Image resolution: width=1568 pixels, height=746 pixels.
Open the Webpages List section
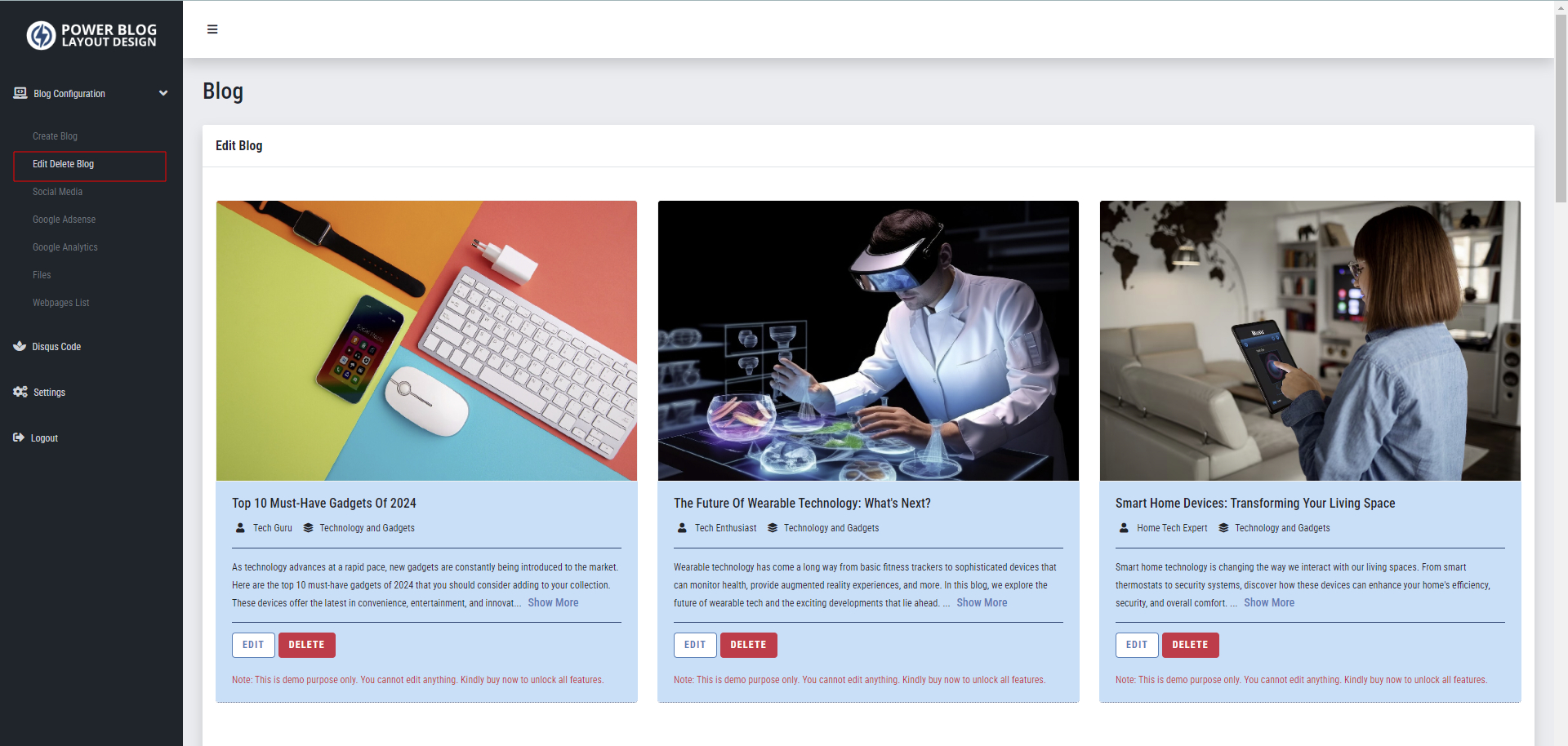pyautogui.click(x=60, y=303)
